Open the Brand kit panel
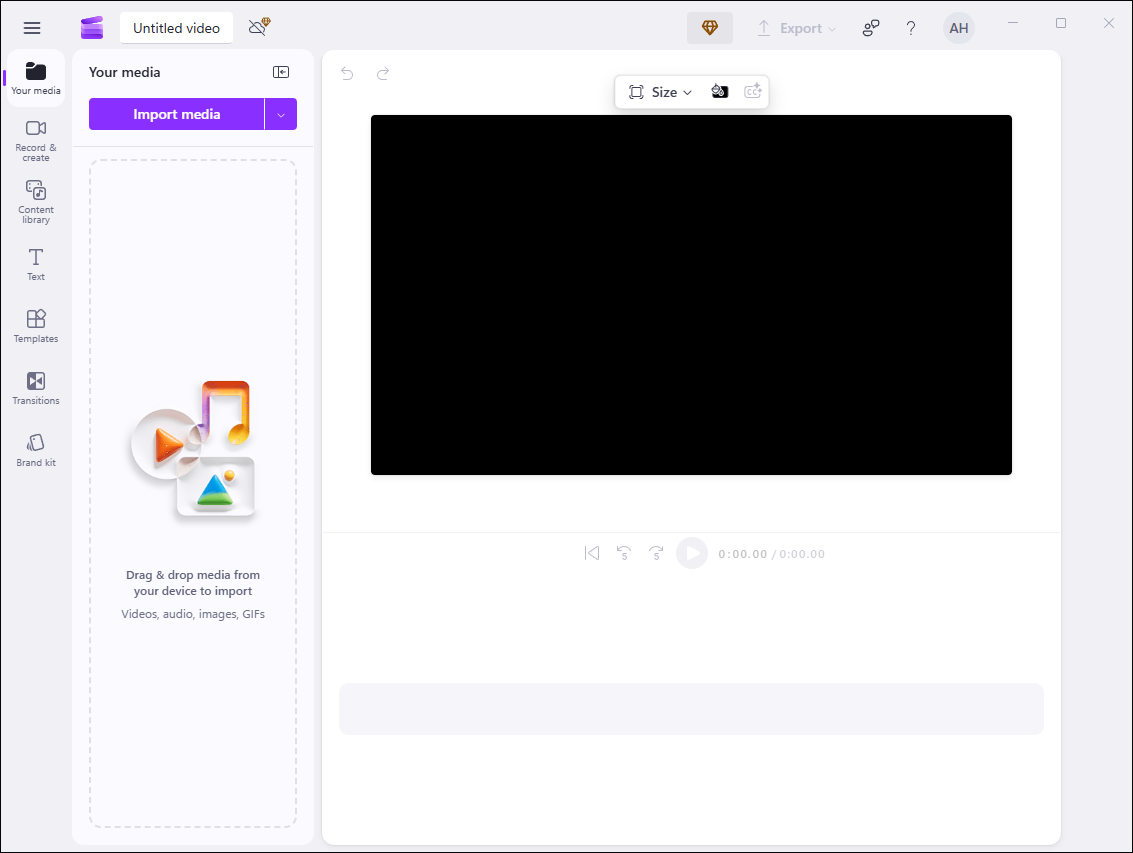Viewport: 1133px width, 853px height. [x=35, y=448]
